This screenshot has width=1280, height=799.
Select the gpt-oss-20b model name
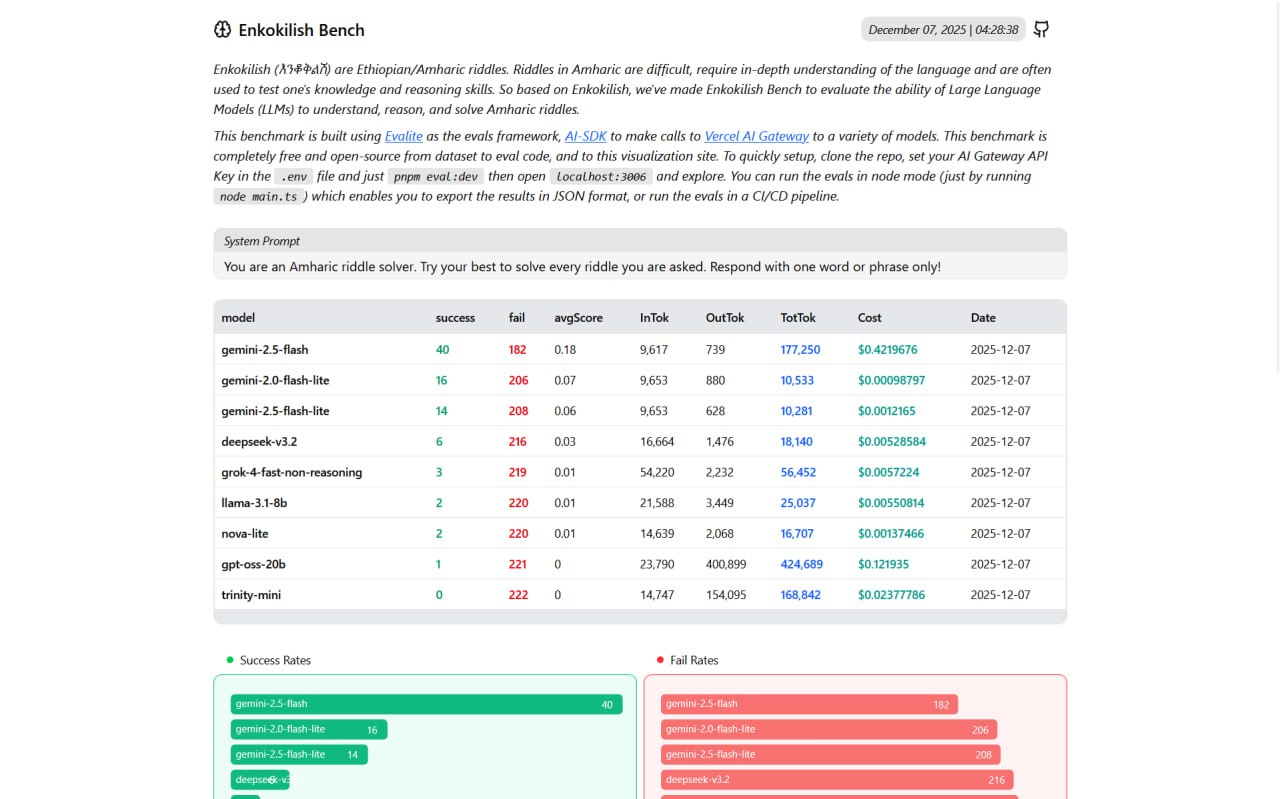(x=253, y=564)
